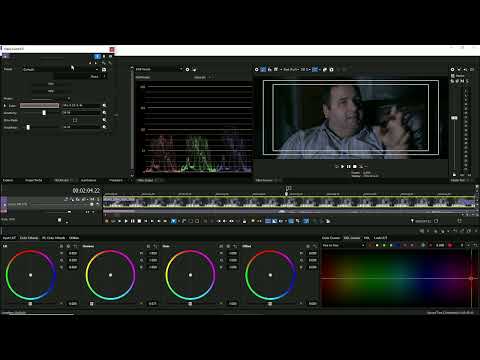This screenshot has height=360, width=480.
Task: Select the green color dot in the curves toolbar
Action: tap(384, 245)
